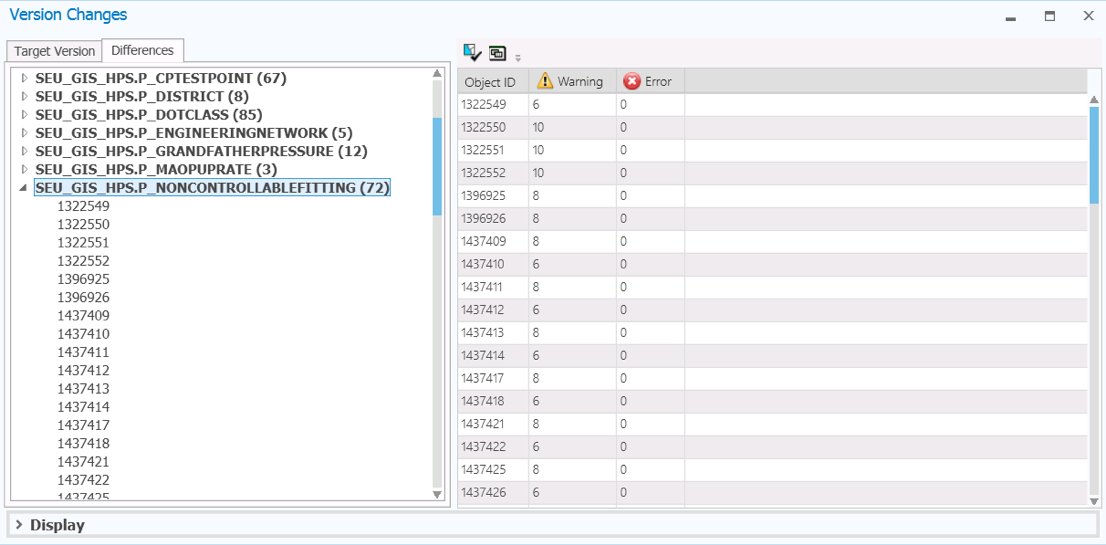The image size is (1106, 545).
Task: Collapse the P_NONCONTROLLABLEFITTING (72) tree node
Action: [x=24, y=188]
